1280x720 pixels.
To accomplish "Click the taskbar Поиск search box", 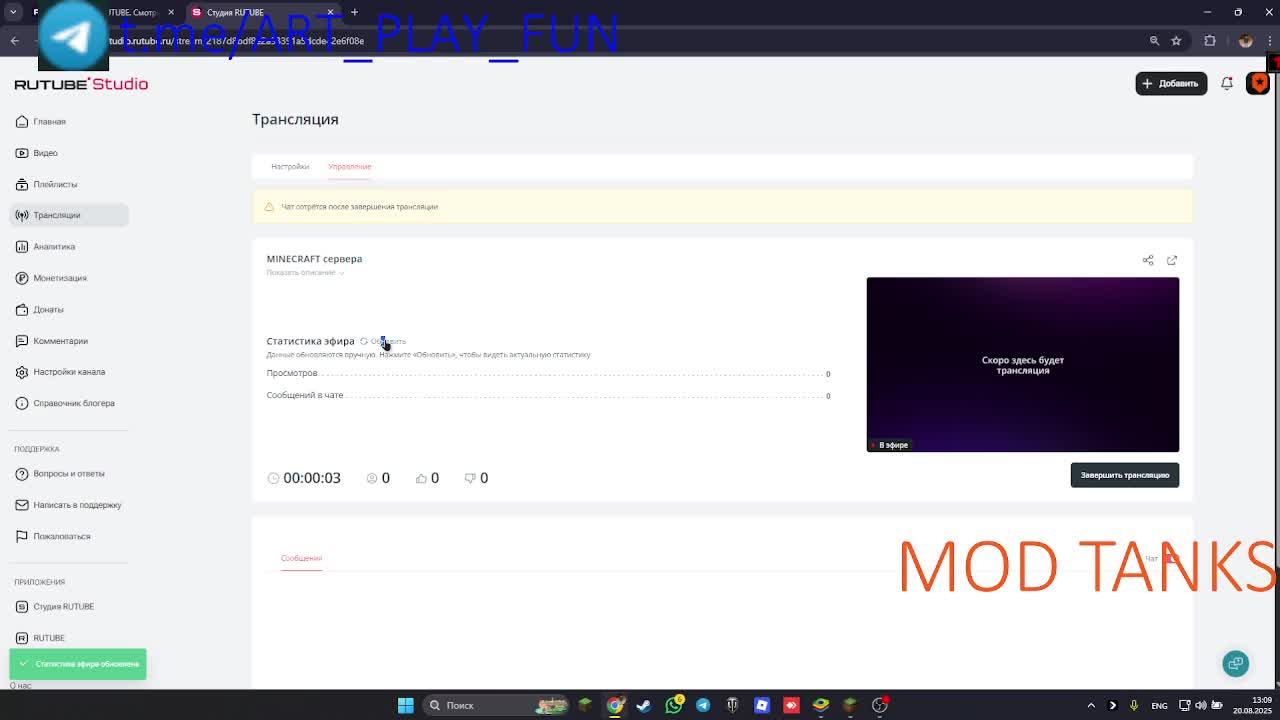I will [498, 705].
